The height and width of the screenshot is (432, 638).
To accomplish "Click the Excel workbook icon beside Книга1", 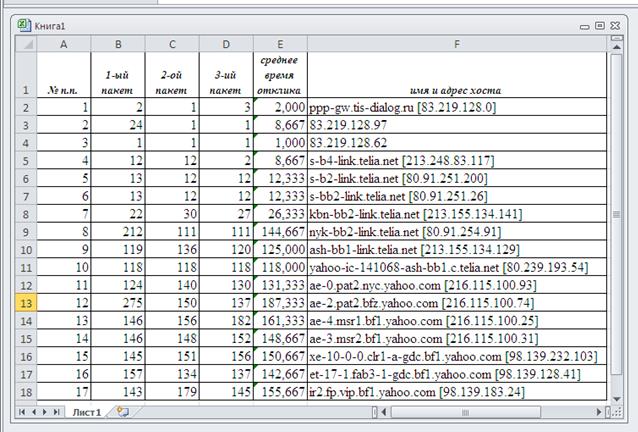I will 24,25.
